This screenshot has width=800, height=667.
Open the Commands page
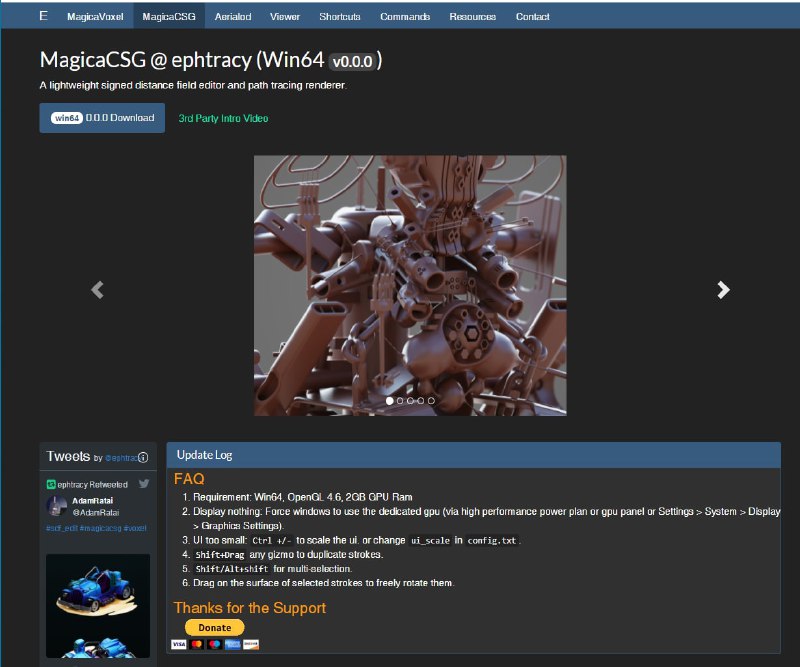pos(405,16)
